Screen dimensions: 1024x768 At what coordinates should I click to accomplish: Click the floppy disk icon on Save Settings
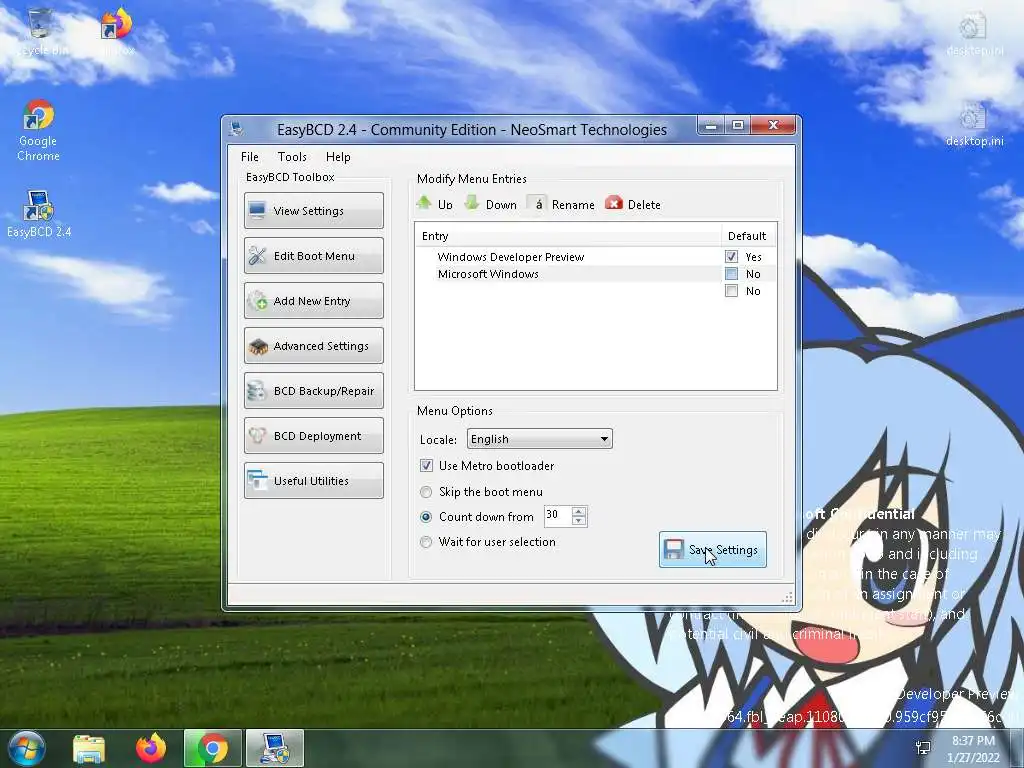click(x=673, y=549)
